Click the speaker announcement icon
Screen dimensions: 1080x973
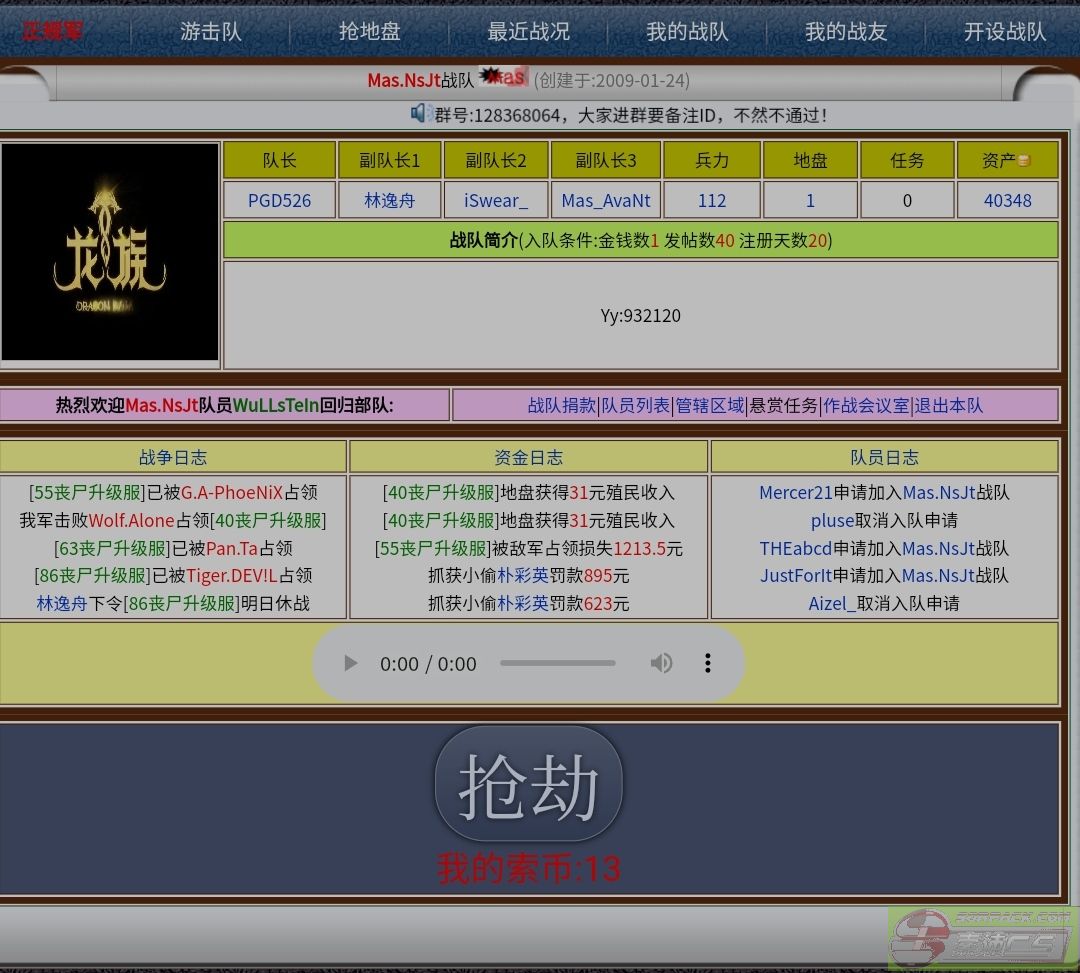(421, 114)
